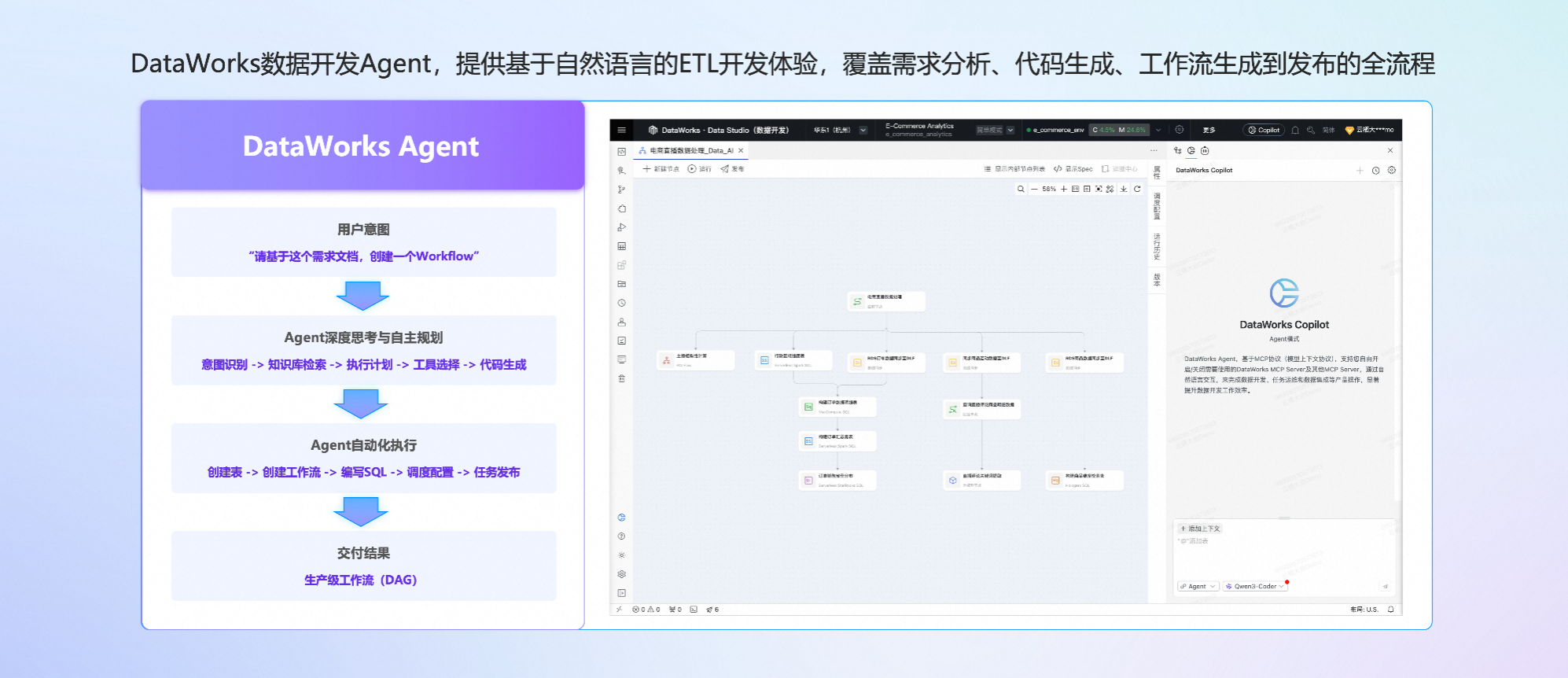Refresh the workflow canvas
1568x678 pixels.
[x=1137, y=189]
